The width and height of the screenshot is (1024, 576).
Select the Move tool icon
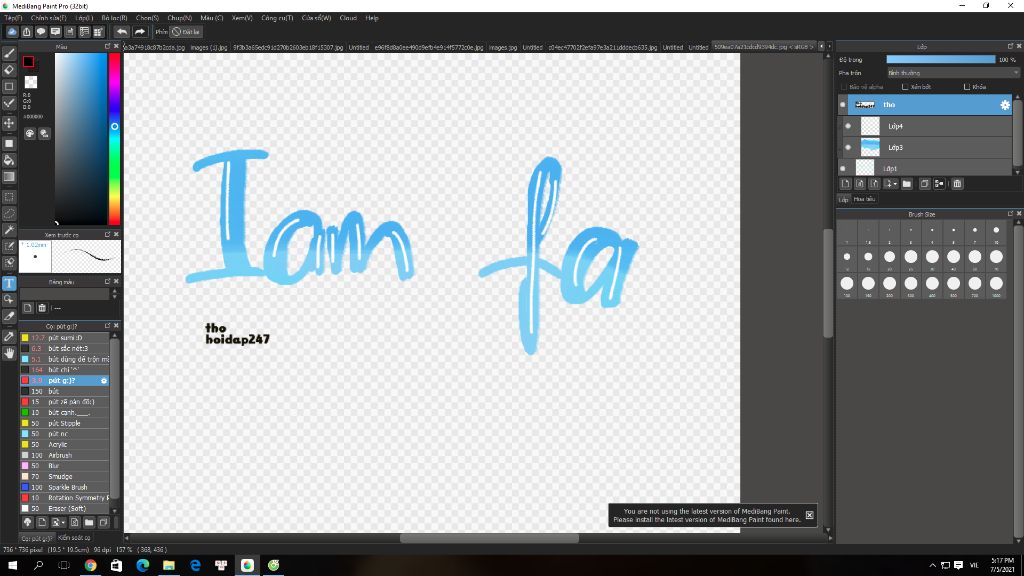9,123
